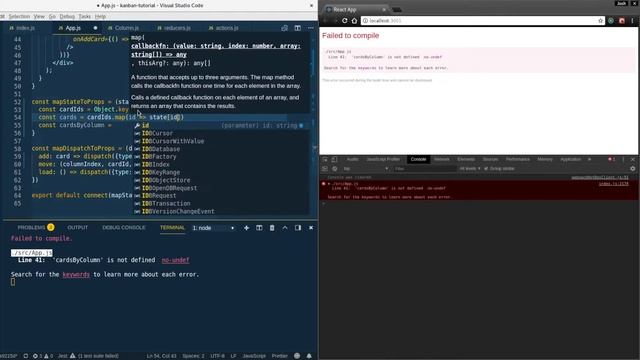Open the site info icon beside localhost
Image resolution: width=640 pixels, height=360 pixels.
point(365,20)
